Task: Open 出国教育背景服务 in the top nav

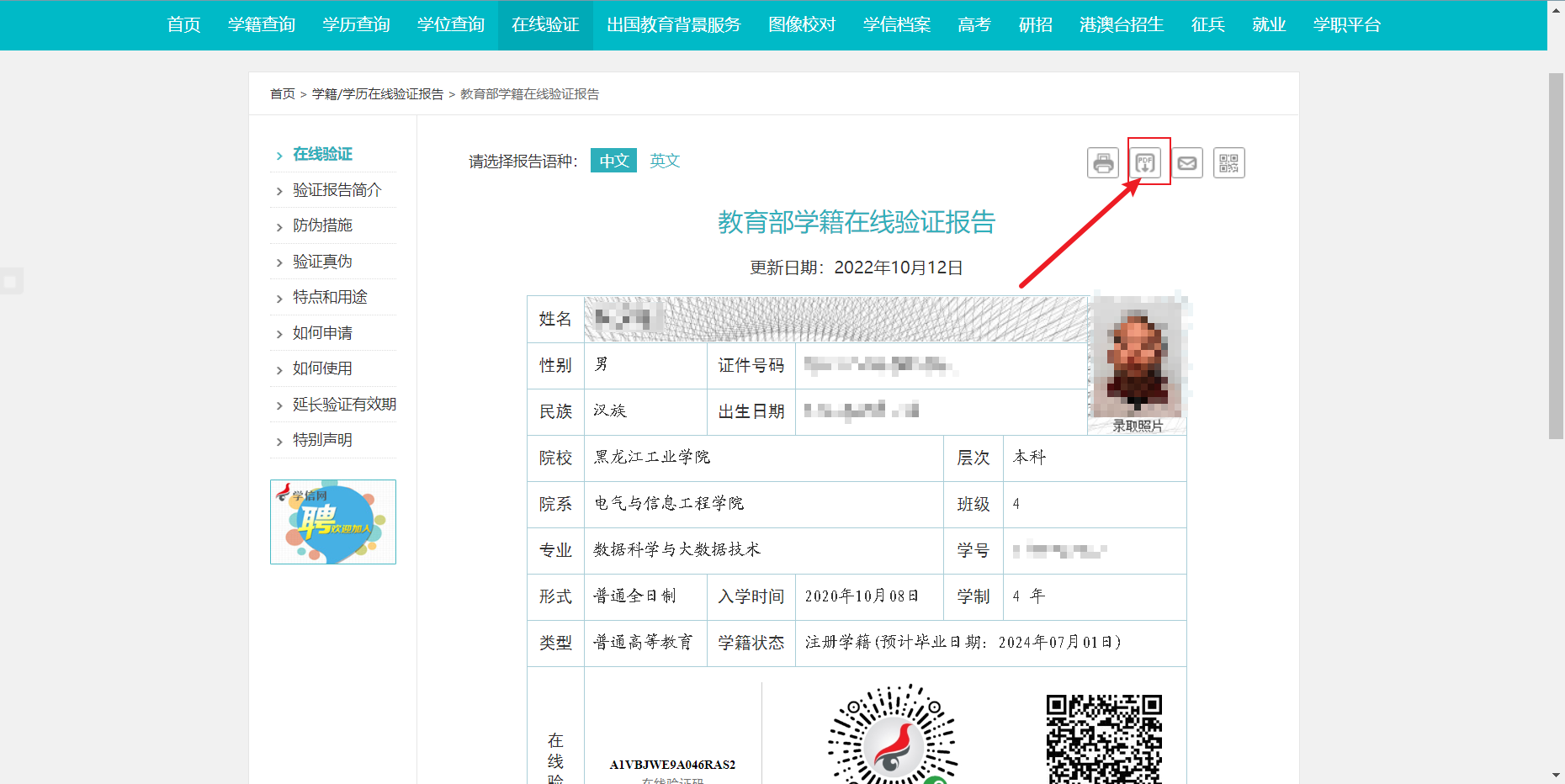Action: 674,25
